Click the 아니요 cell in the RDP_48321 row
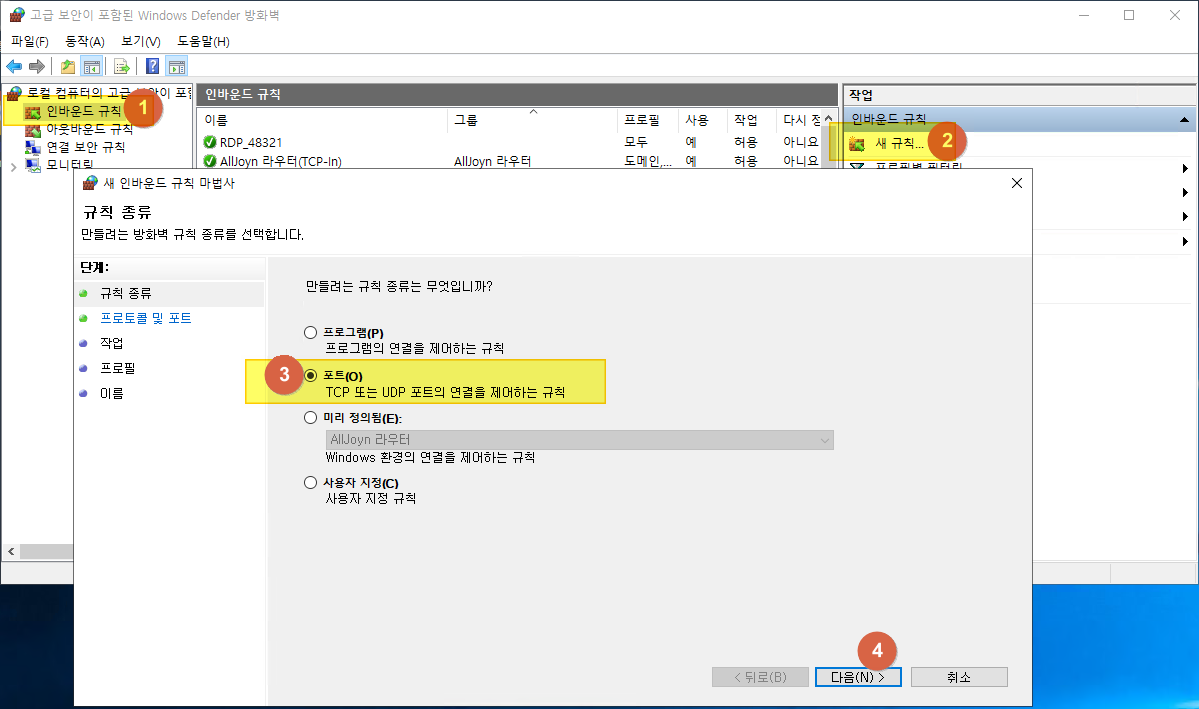Screen dimensions: 1199x709 [801, 142]
